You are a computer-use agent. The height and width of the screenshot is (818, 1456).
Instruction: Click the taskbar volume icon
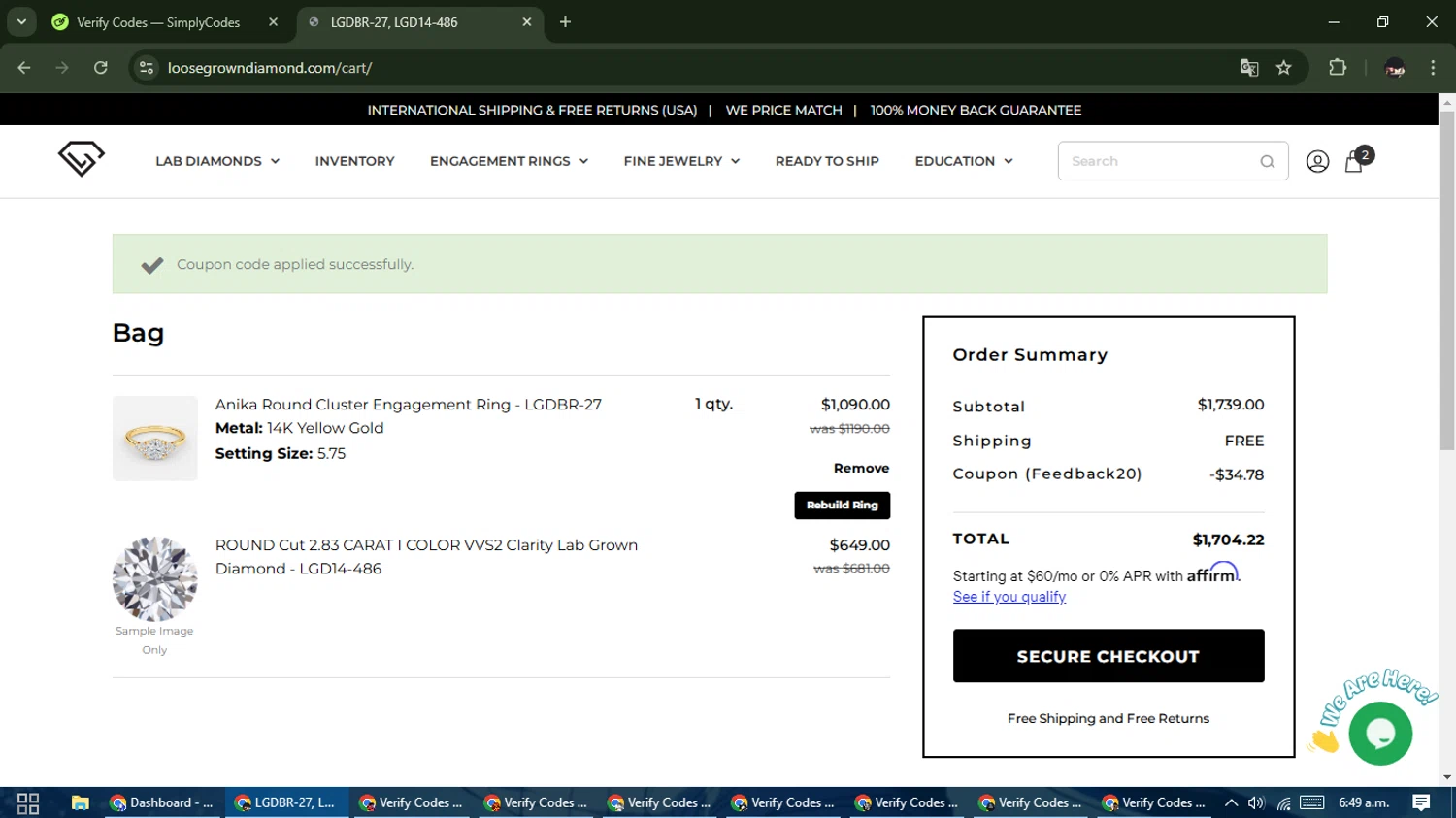[x=1256, y=803]
